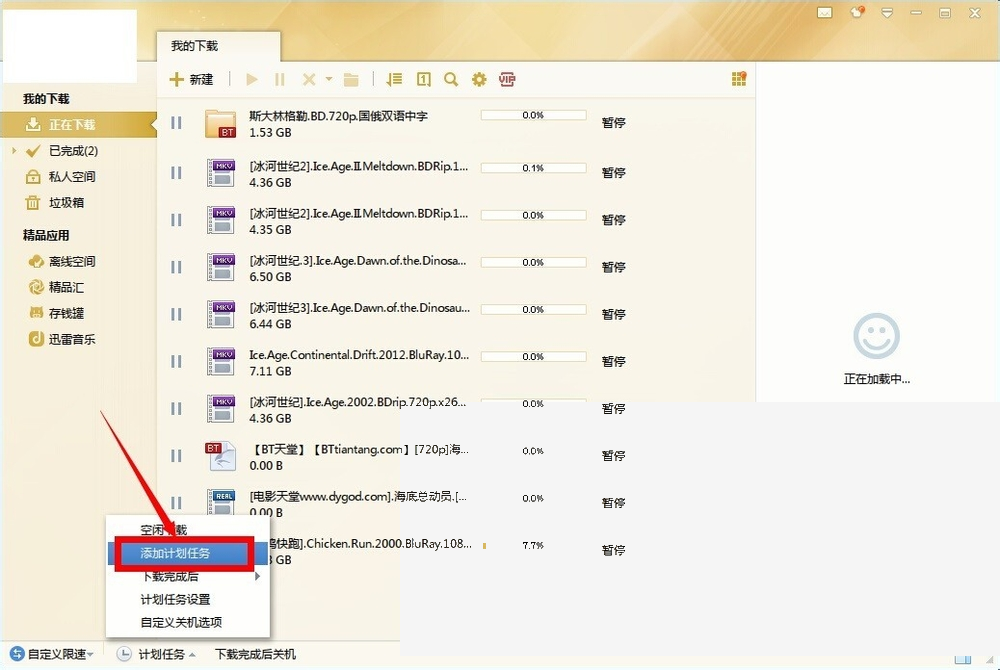This screenshot has height=670, width=1000.
Task: Click the 新建 new task button
Action: click(x=191, y=79)
